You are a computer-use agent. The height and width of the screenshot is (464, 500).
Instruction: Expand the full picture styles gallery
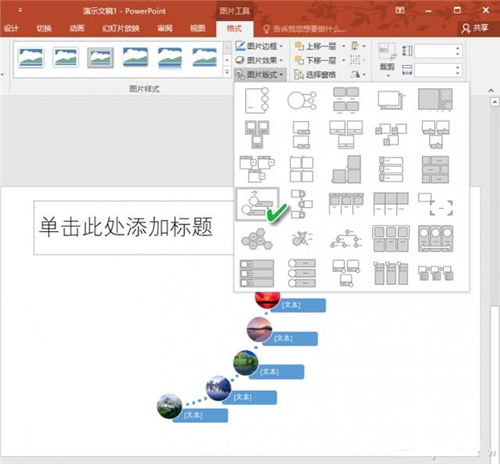[x=227, y=72]
